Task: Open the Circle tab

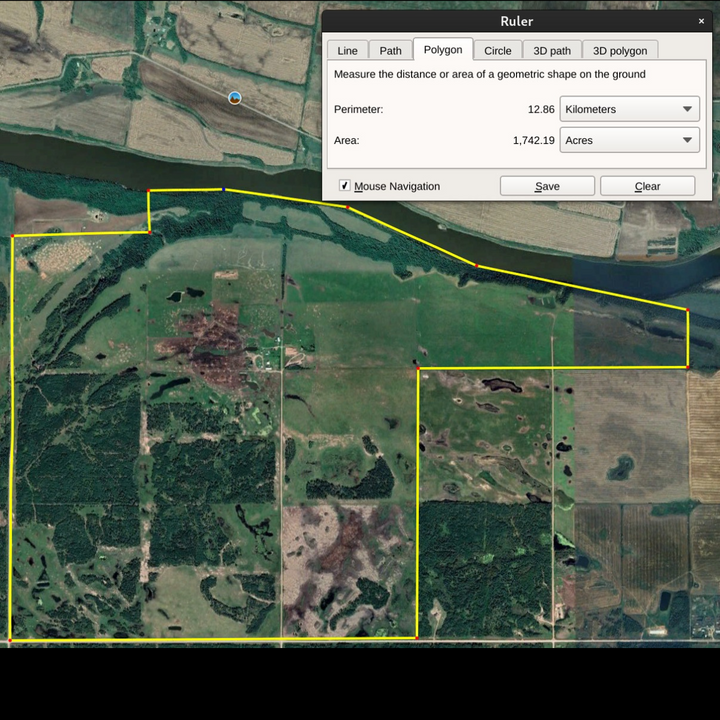Action: [x=498, y=51]
